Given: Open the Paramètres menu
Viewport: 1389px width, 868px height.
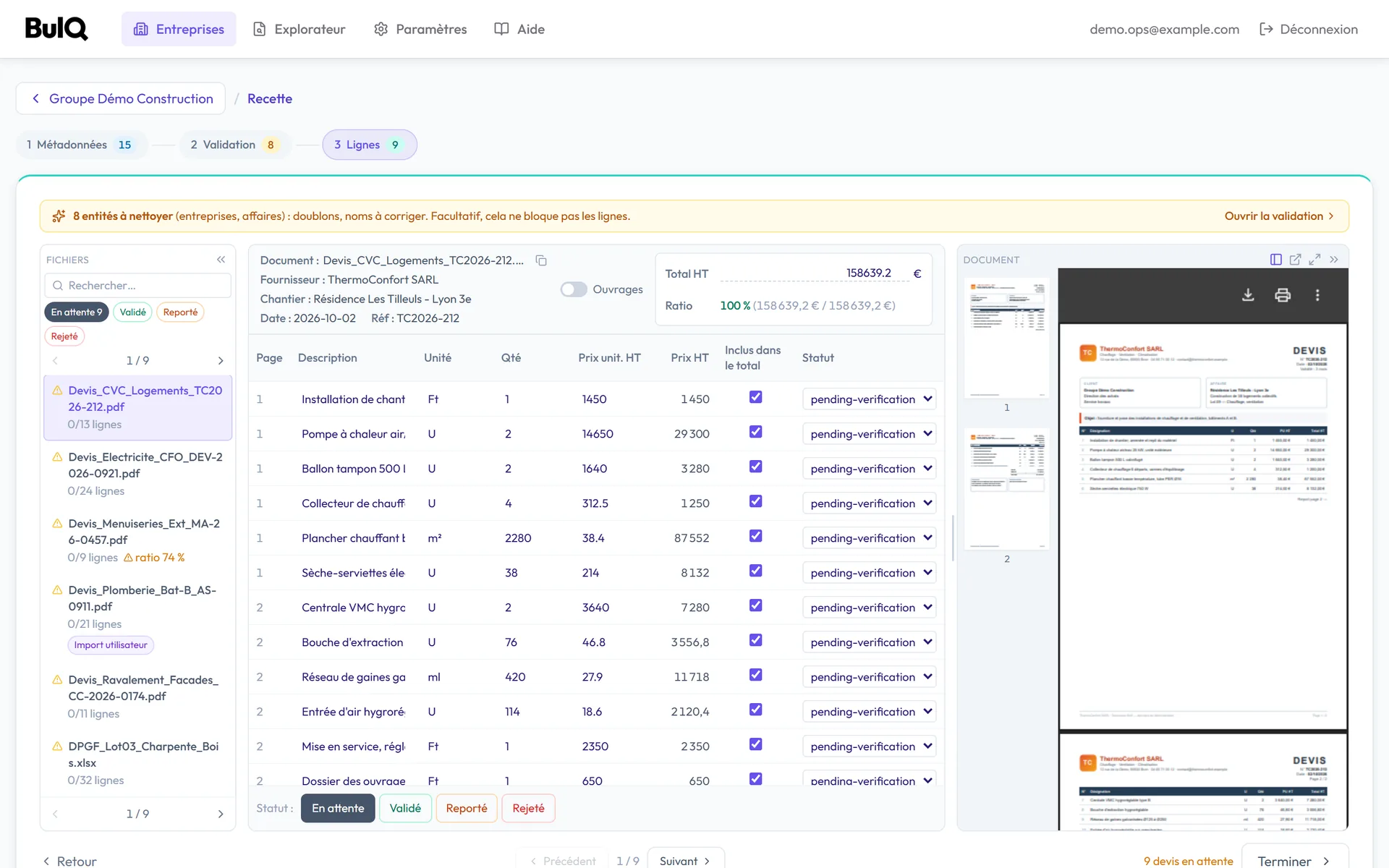Looking at the screenshot, I should click(420, 29).
